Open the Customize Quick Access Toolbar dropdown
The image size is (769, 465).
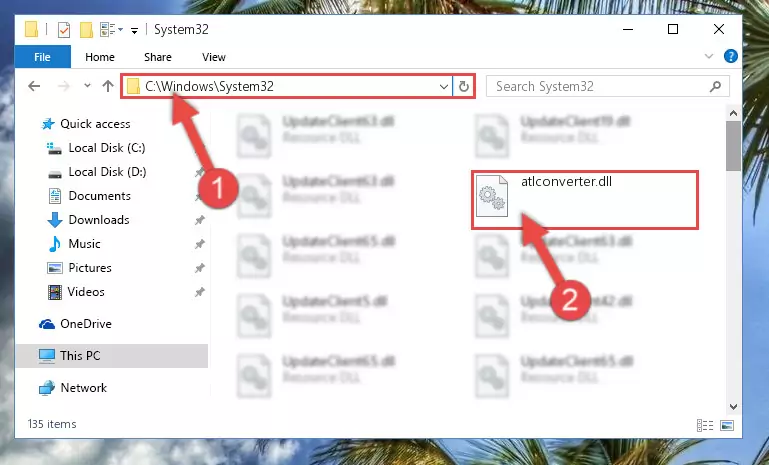(134, 31)
